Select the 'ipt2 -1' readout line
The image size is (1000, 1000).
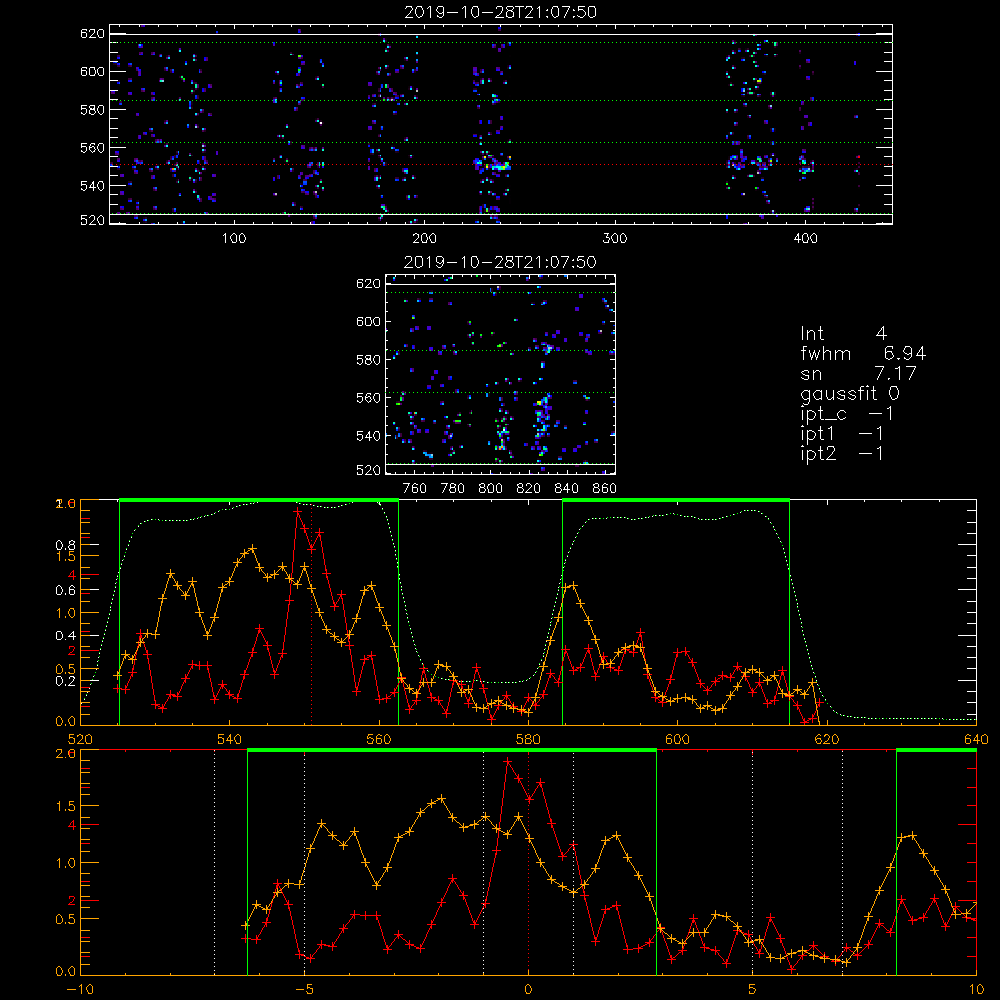(x=842, y=453)
